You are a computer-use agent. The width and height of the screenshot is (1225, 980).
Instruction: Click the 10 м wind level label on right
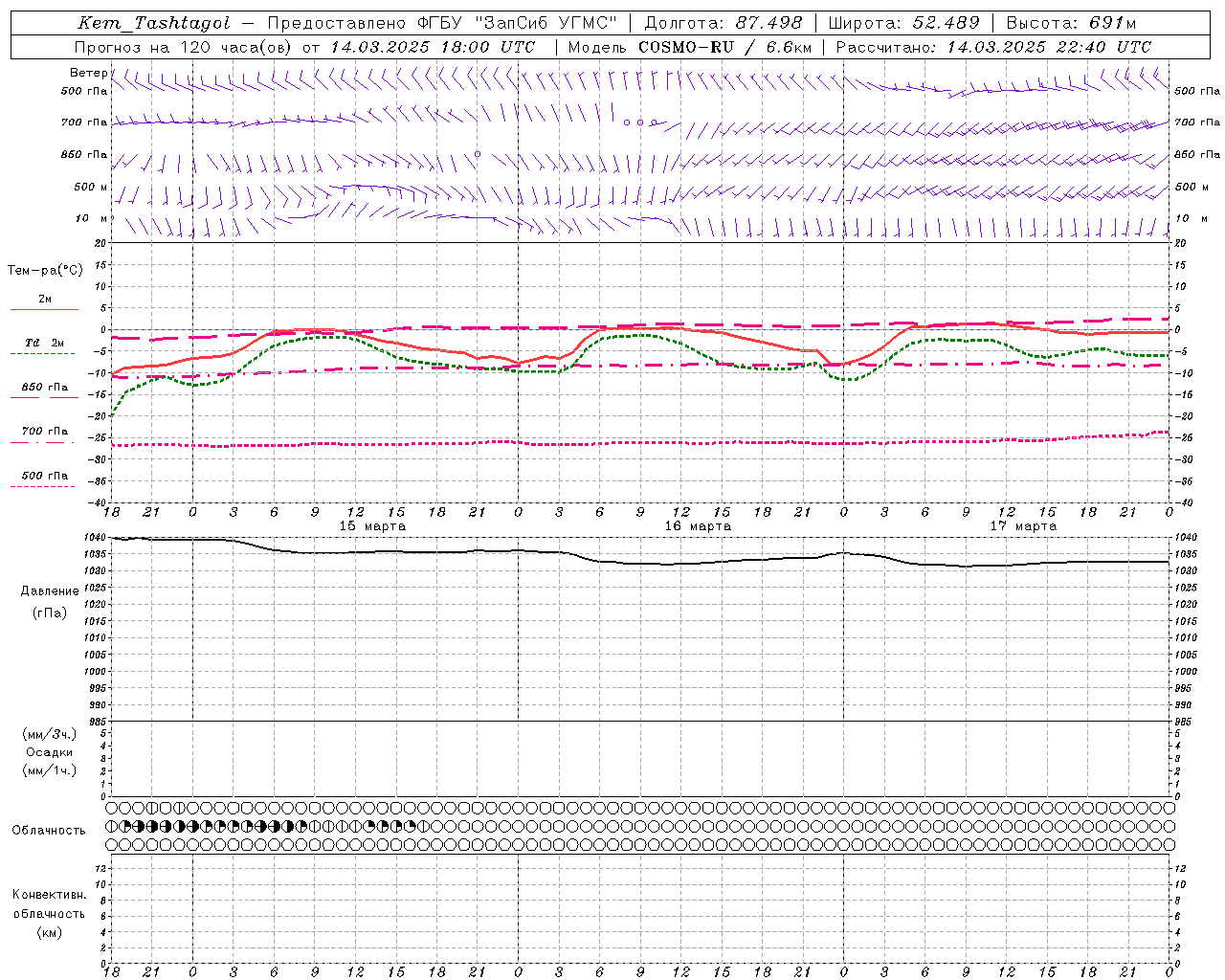coord(1191,218)
